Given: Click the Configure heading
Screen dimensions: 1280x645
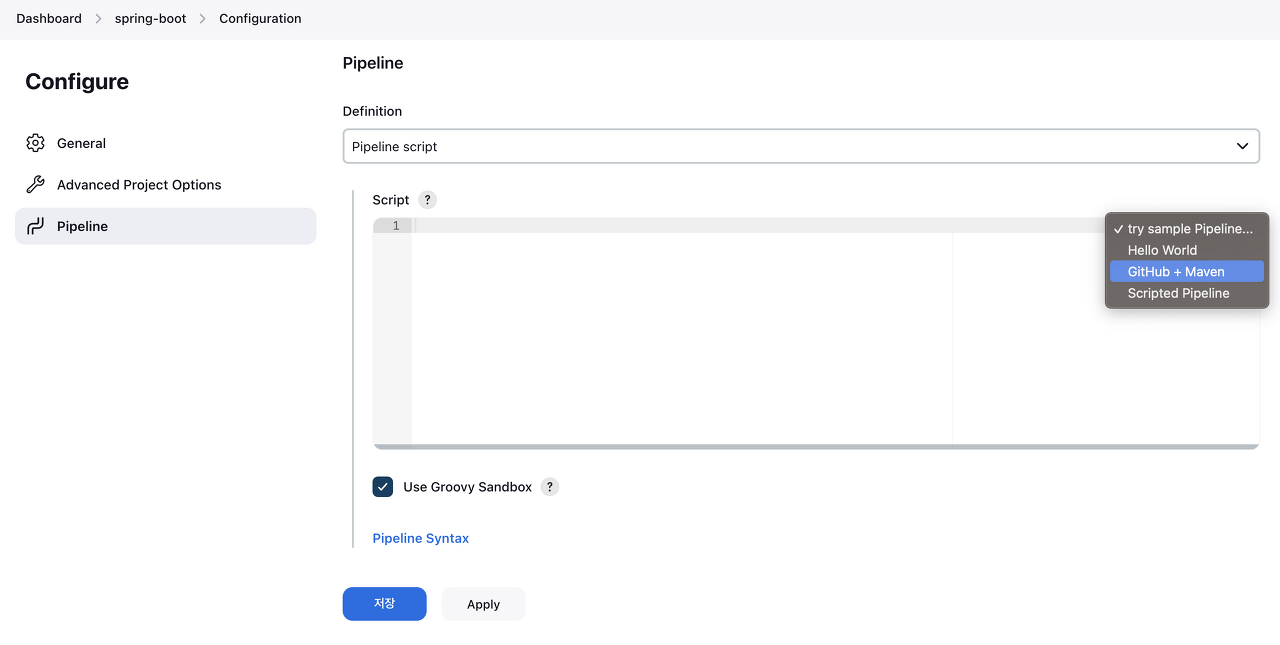Looking at the screenshot, I should 77,82.
